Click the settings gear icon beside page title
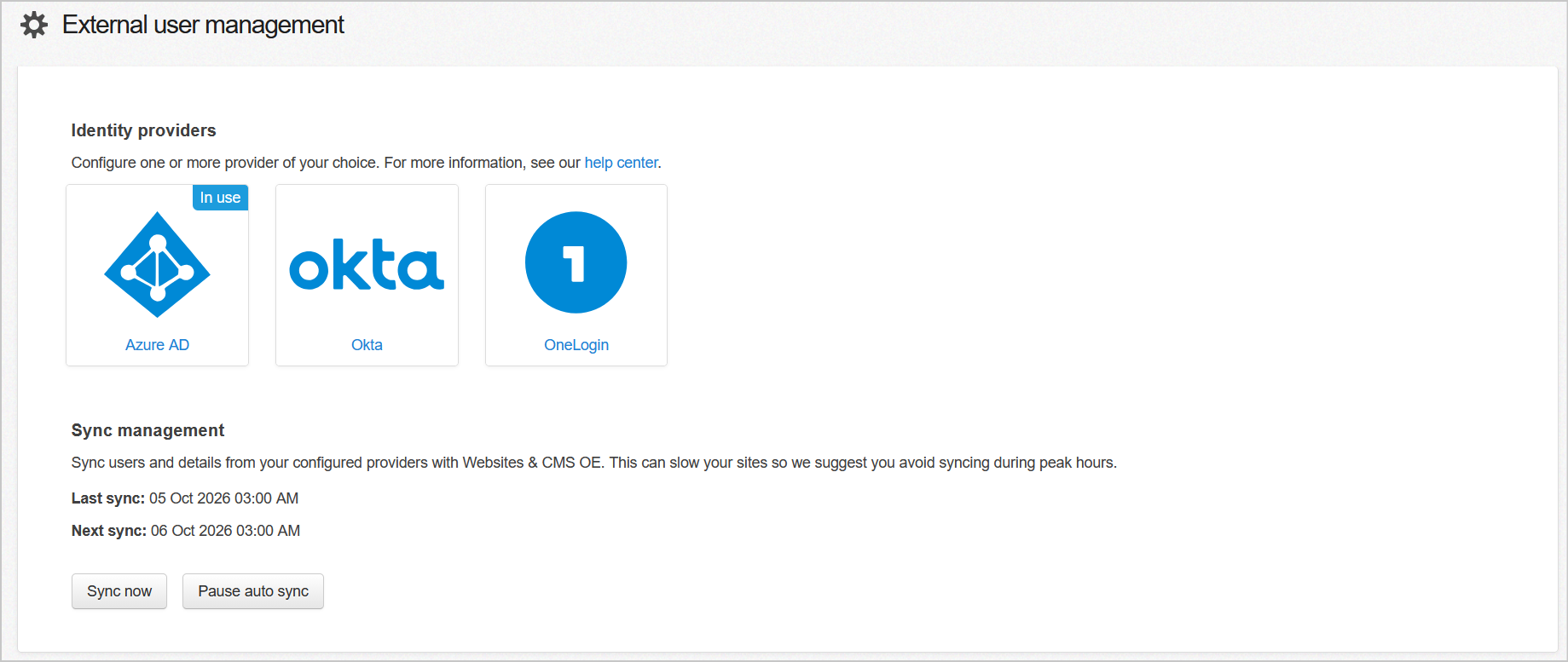The width and height of the screenshot is (1568, 662). (34, 25)
